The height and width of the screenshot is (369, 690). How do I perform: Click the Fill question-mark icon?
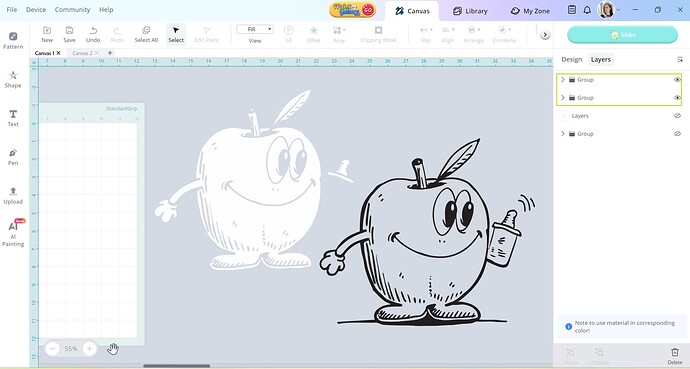point(289,30)
